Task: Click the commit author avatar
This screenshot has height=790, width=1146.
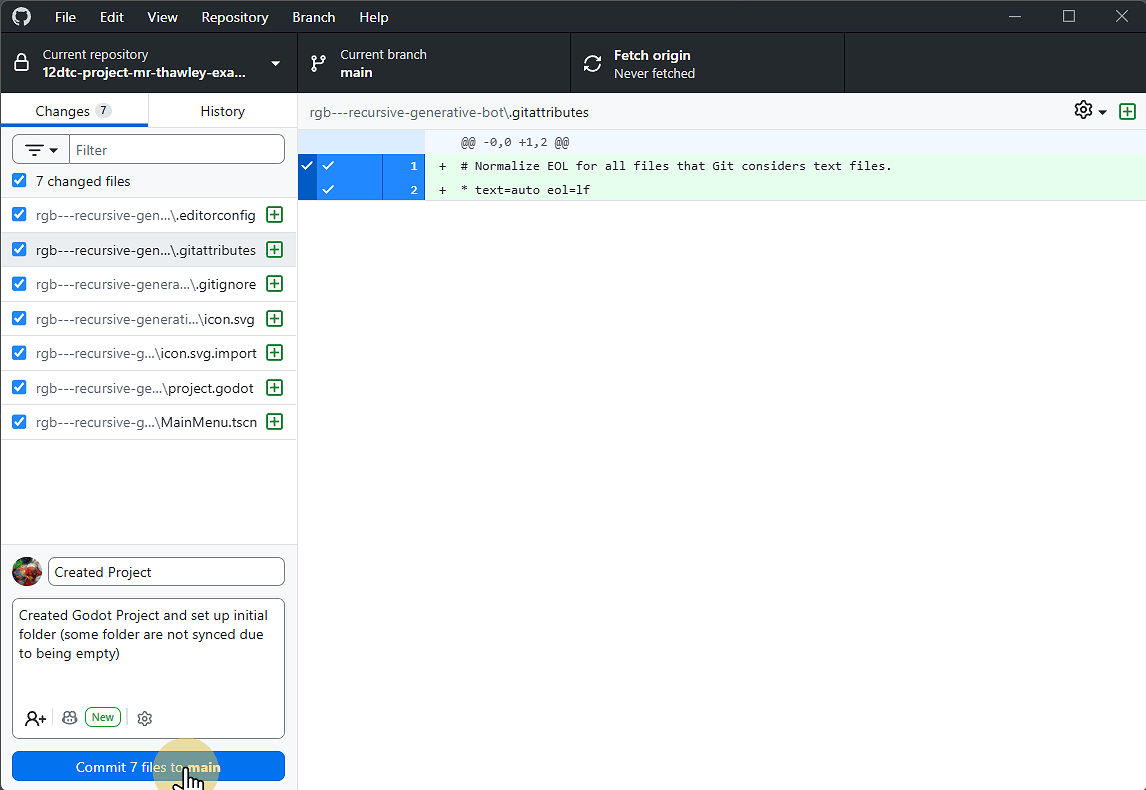Action: (27, 572)
